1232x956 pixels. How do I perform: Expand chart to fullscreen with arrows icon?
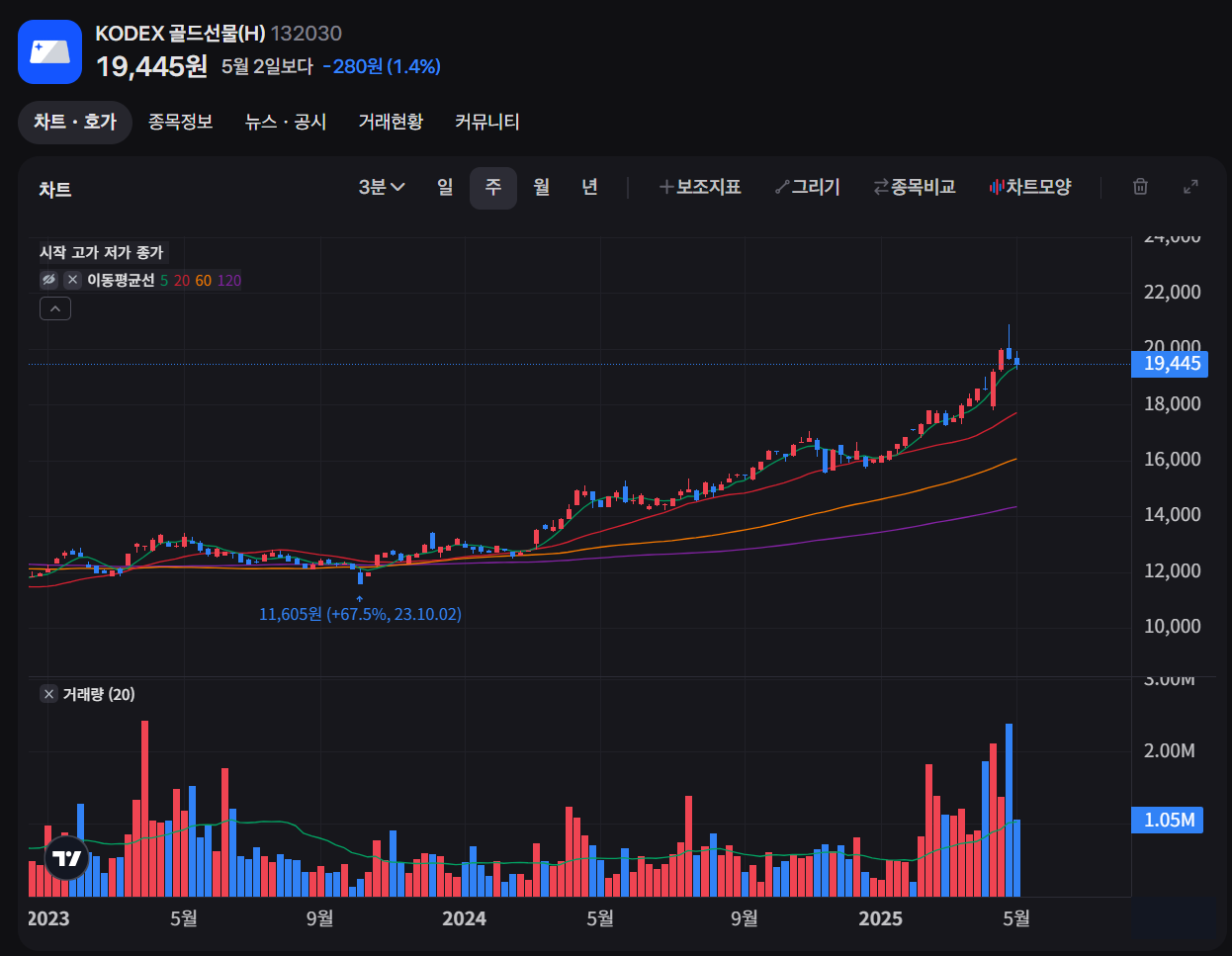pos(1191,187)
